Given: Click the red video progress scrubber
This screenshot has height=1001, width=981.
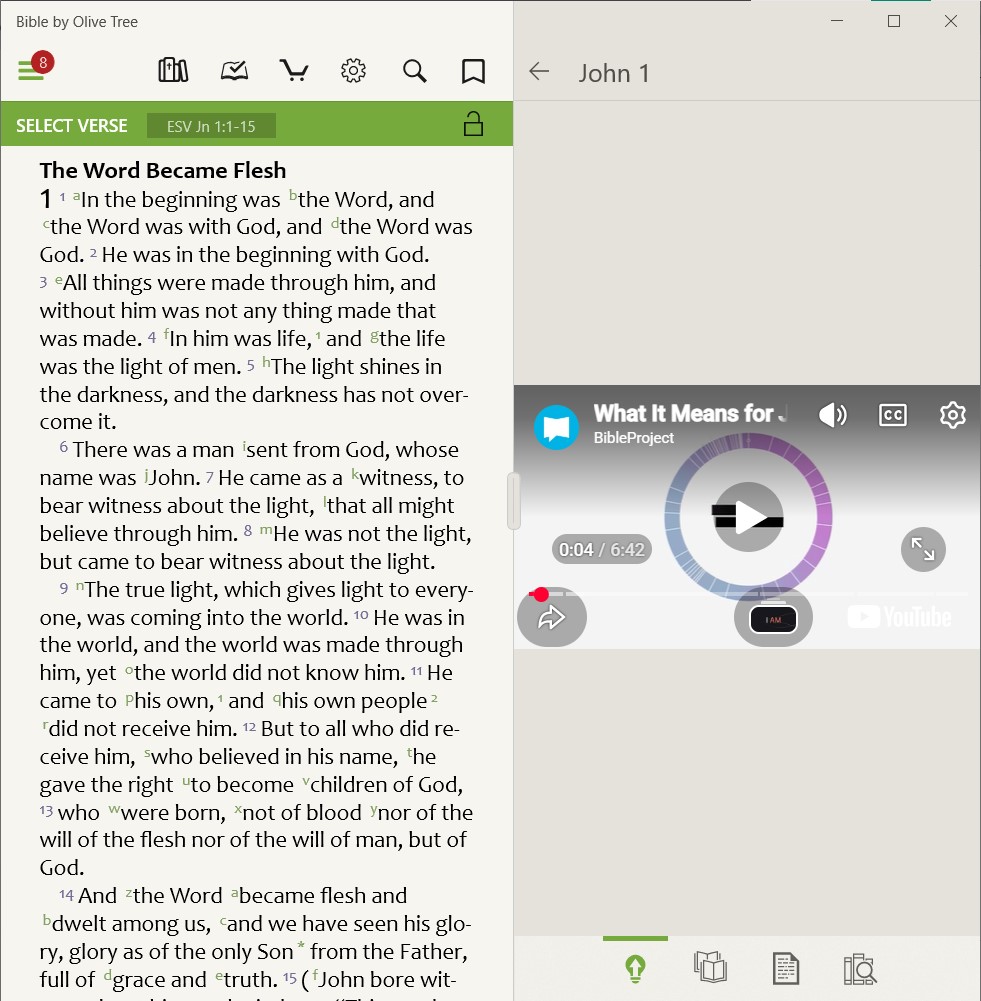Looking at the screenshot, I should pos(541,594).
